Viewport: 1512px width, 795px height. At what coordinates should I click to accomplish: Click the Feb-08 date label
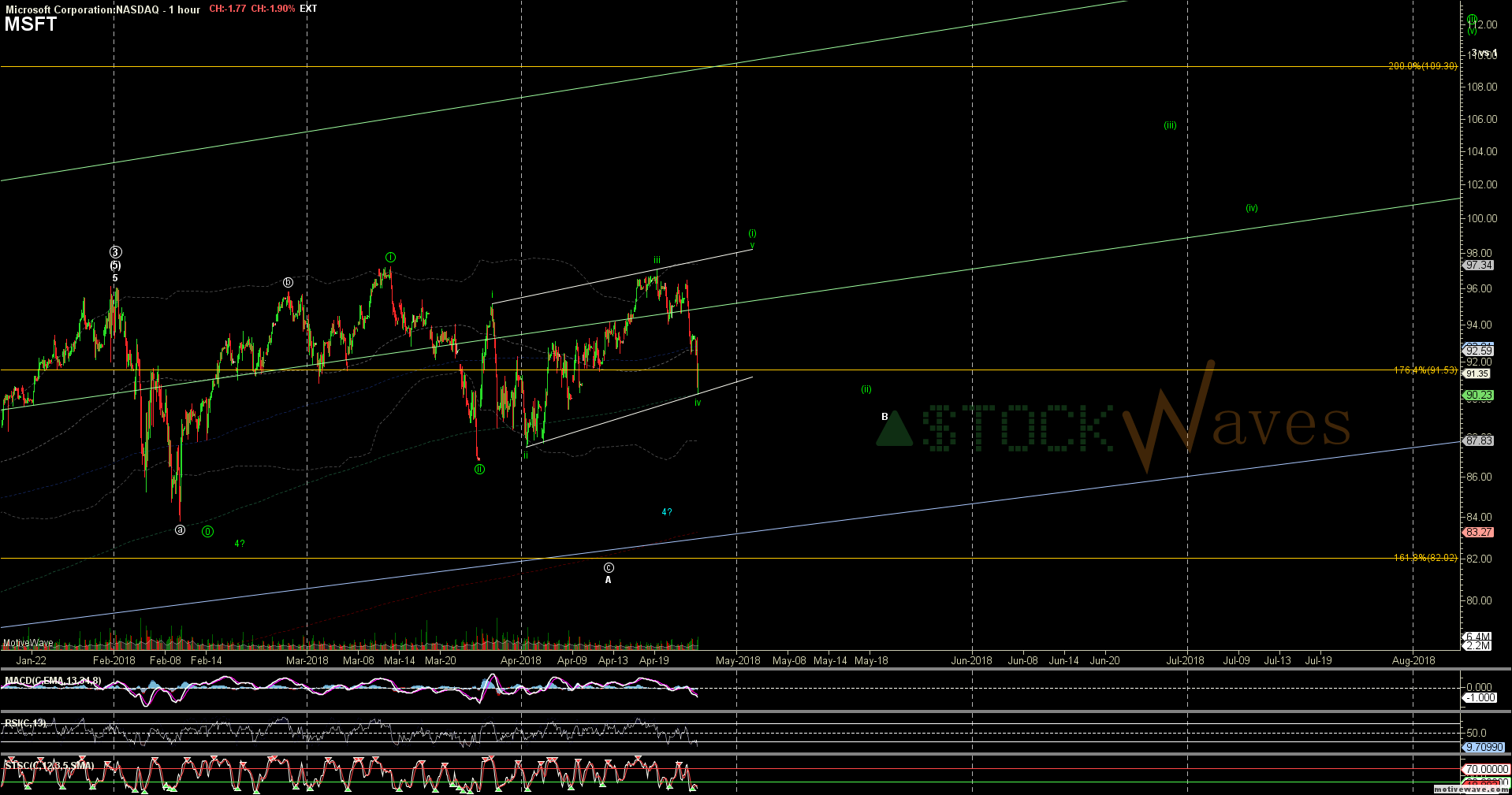point(166,660)
